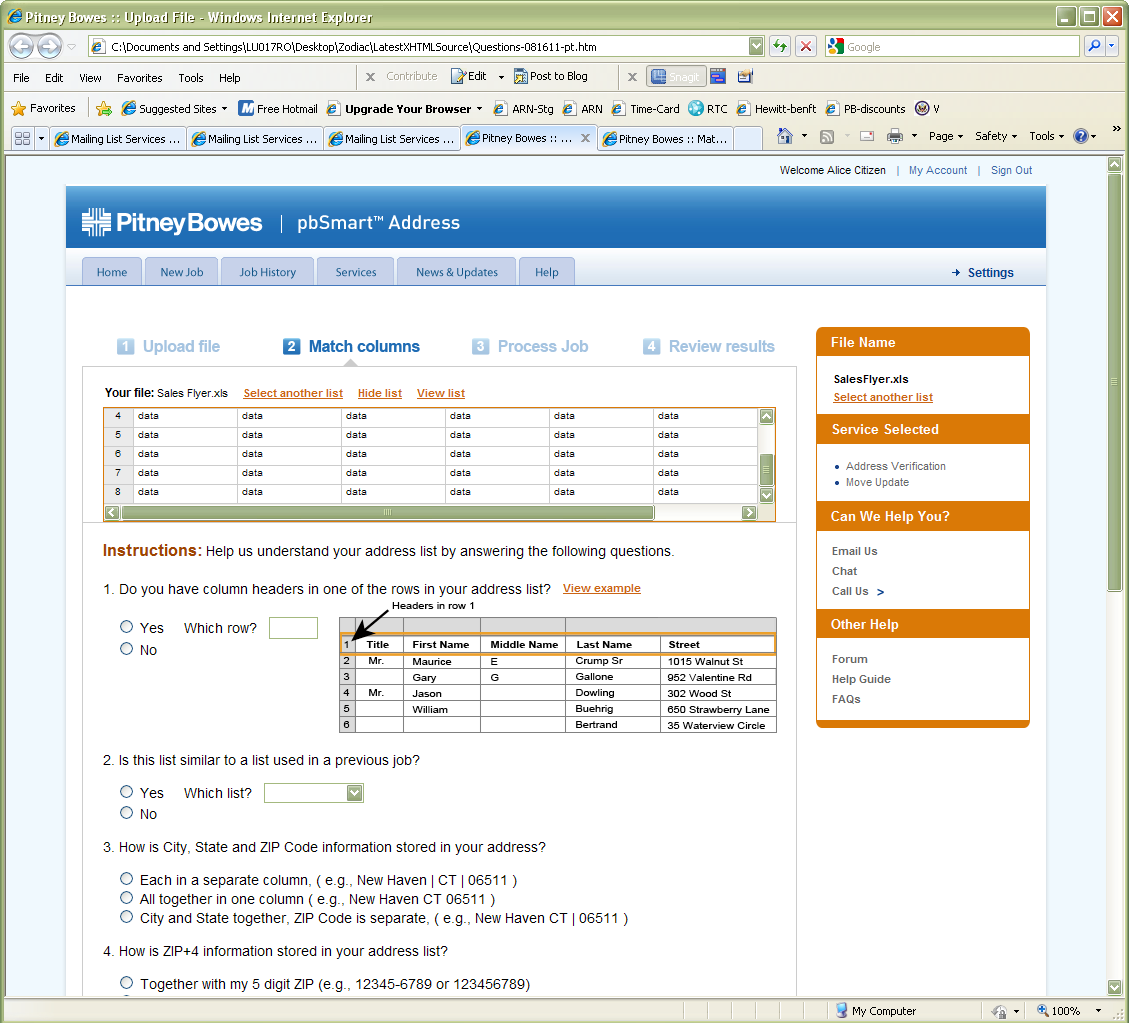Click the data list horizontal scrollbar thumb
The image size is (1129, 1023).
click(387, 513)
